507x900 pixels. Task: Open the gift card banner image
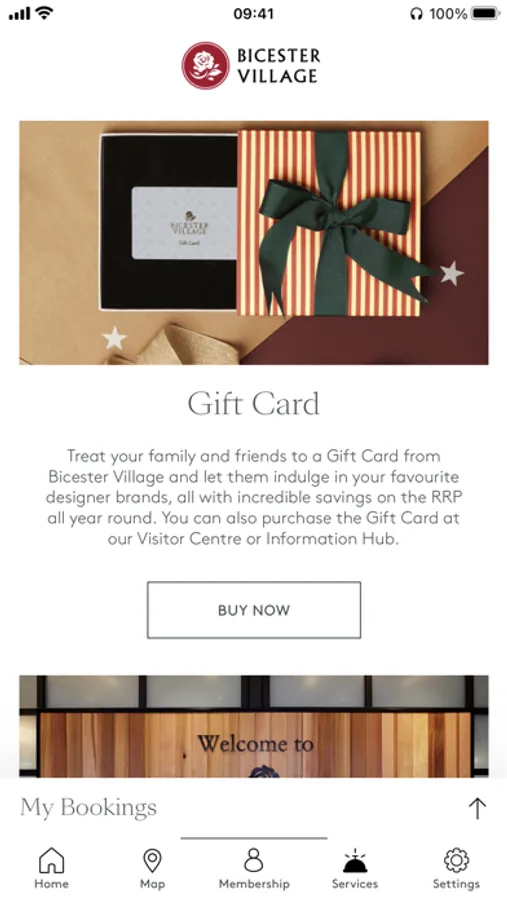(x=254, y=242)
